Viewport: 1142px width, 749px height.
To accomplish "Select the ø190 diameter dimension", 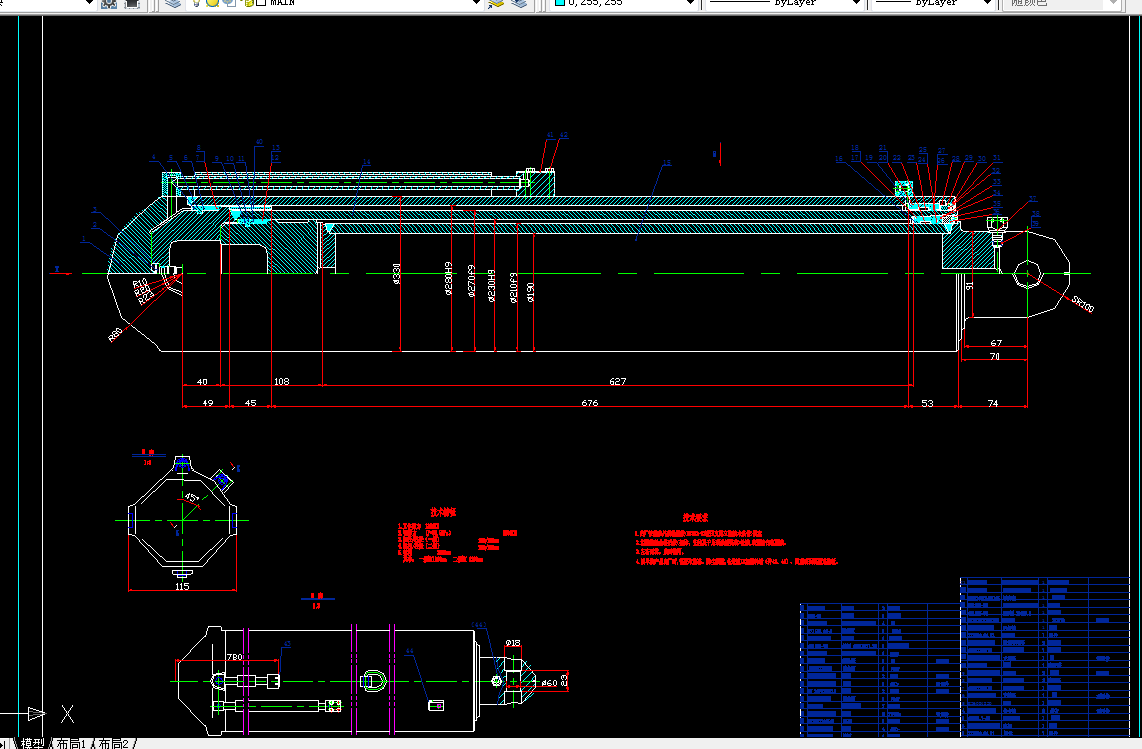I will [531, 292].
